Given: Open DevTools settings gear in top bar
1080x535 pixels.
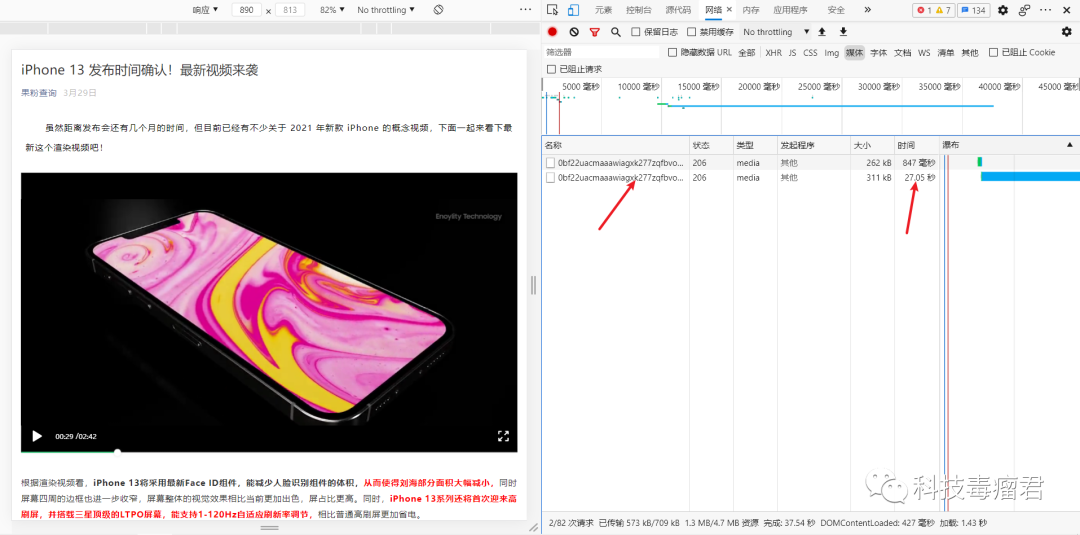Looking at the screenshot, I should (1003, 10).
